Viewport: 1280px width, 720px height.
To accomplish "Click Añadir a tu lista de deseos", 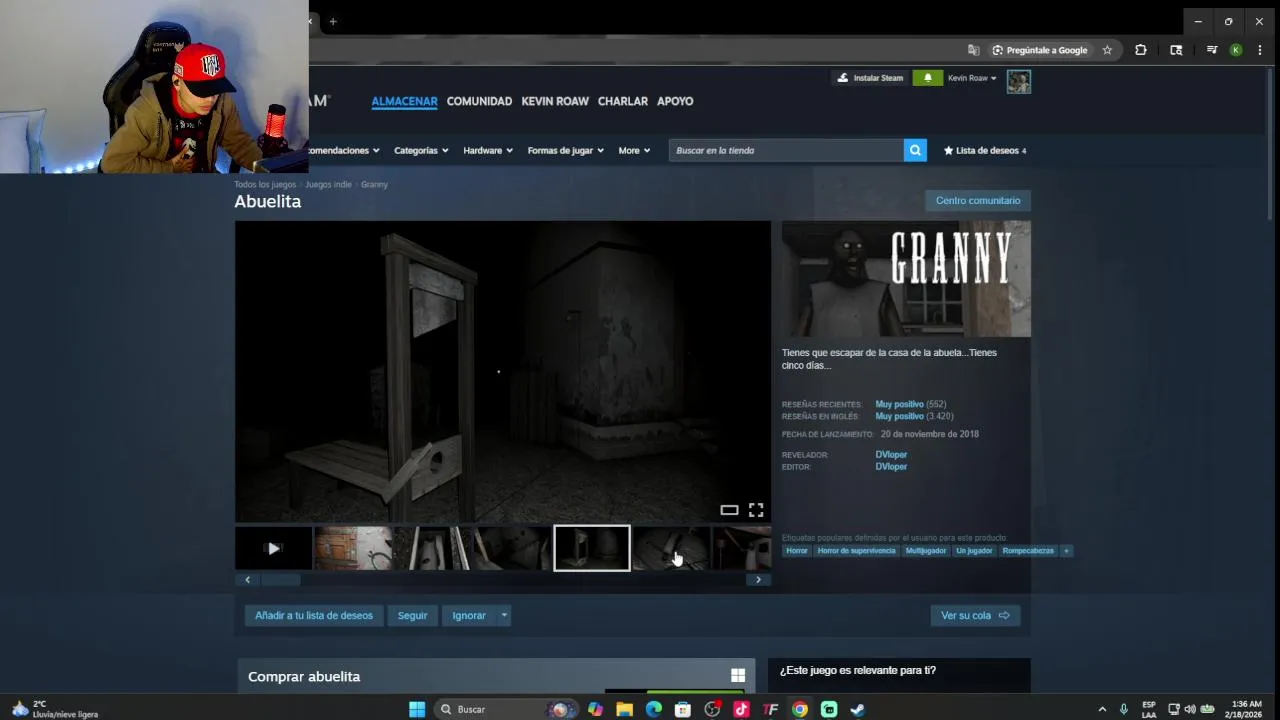I will click(x=314, y=615).
